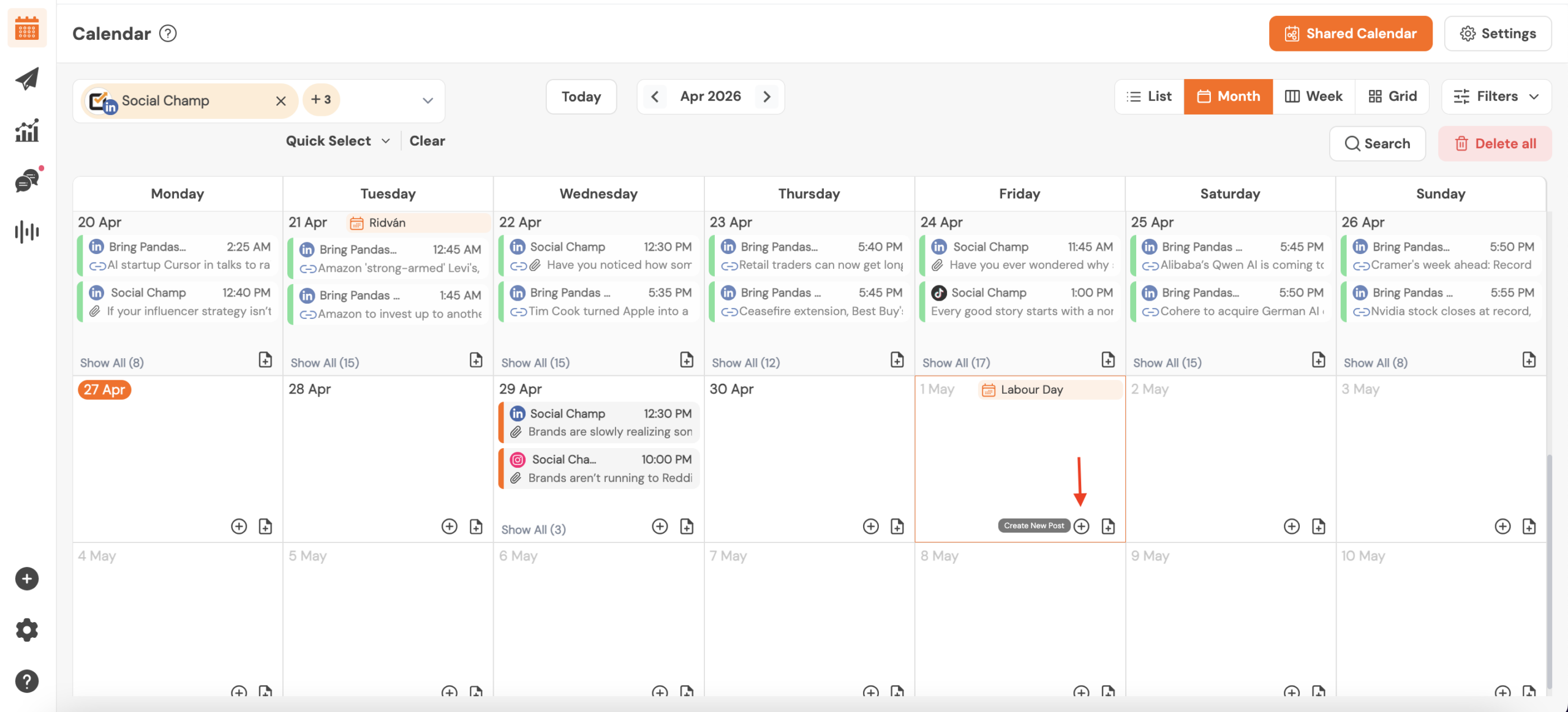Click the Delete all button

[1495, 144]
